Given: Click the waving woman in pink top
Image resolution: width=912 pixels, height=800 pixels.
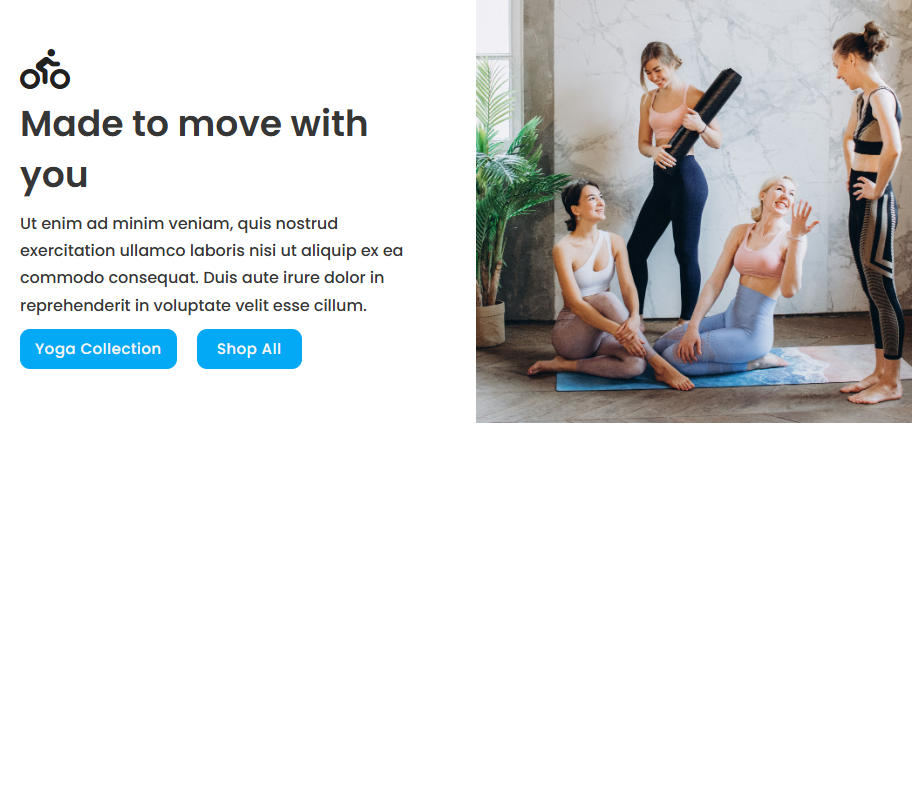Looking at the screenshot, I should (739, 279).
